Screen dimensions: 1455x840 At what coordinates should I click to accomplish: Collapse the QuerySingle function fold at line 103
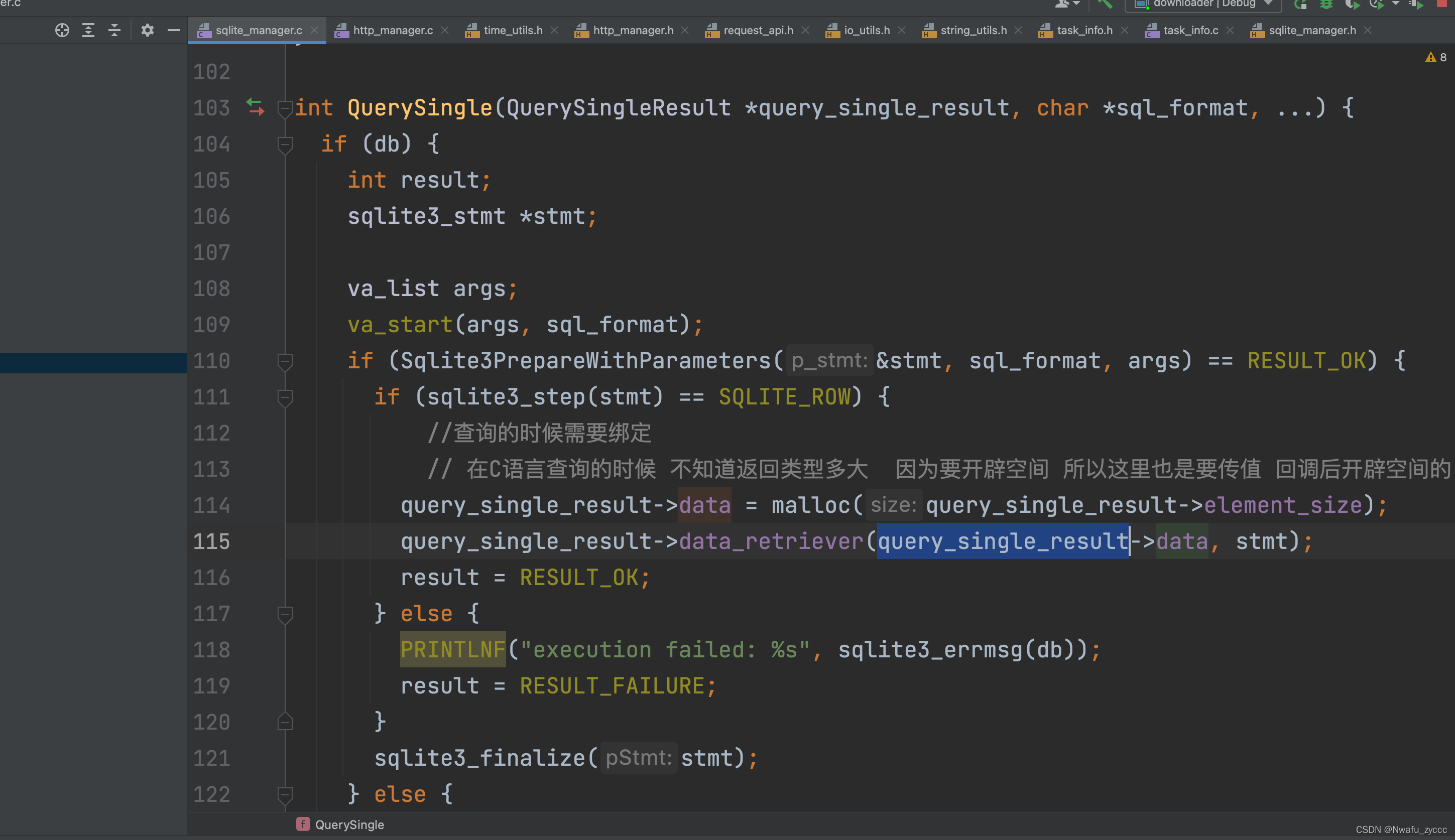tap(285, 108)
